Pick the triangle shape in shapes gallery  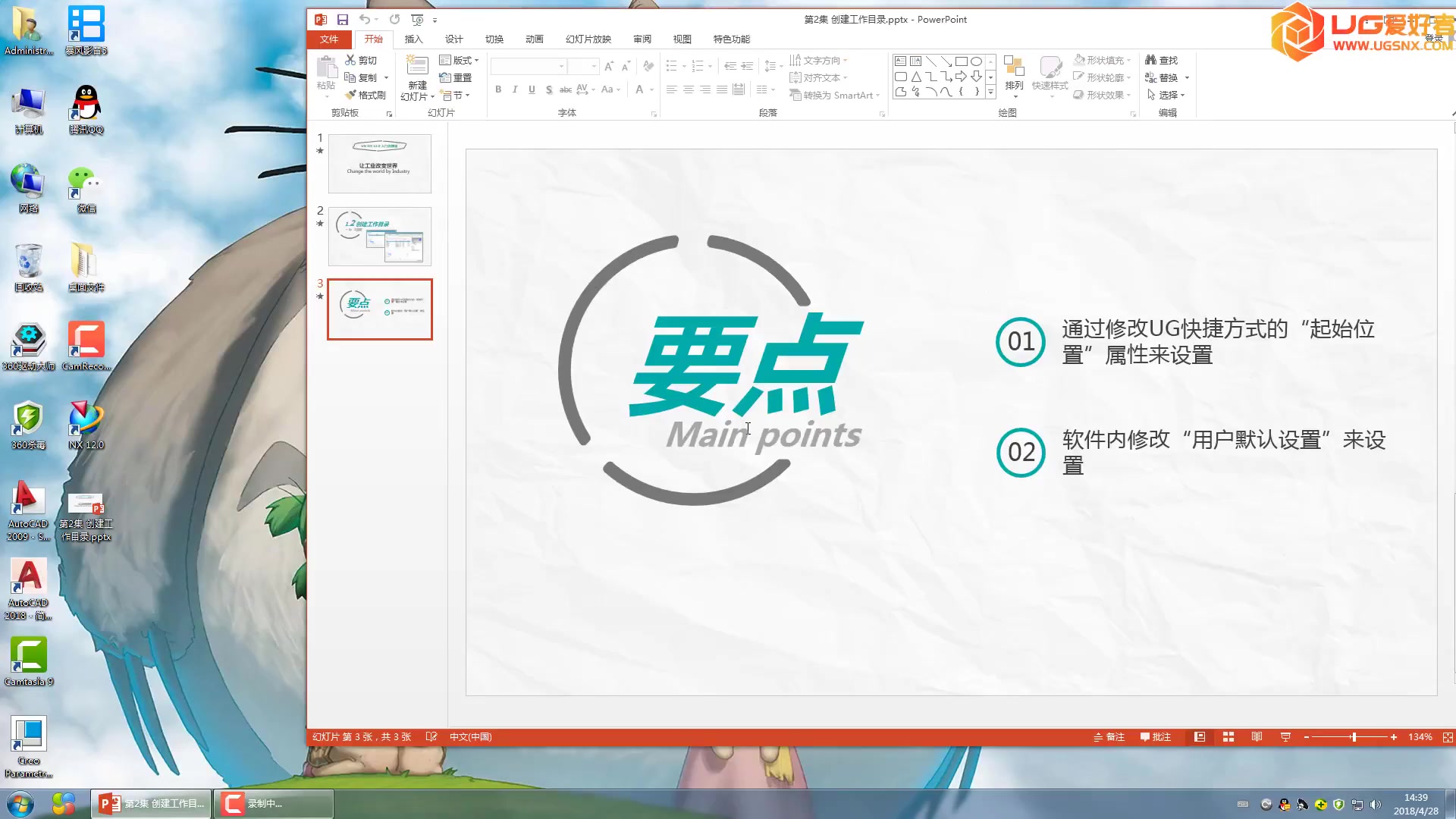point(916,77)
